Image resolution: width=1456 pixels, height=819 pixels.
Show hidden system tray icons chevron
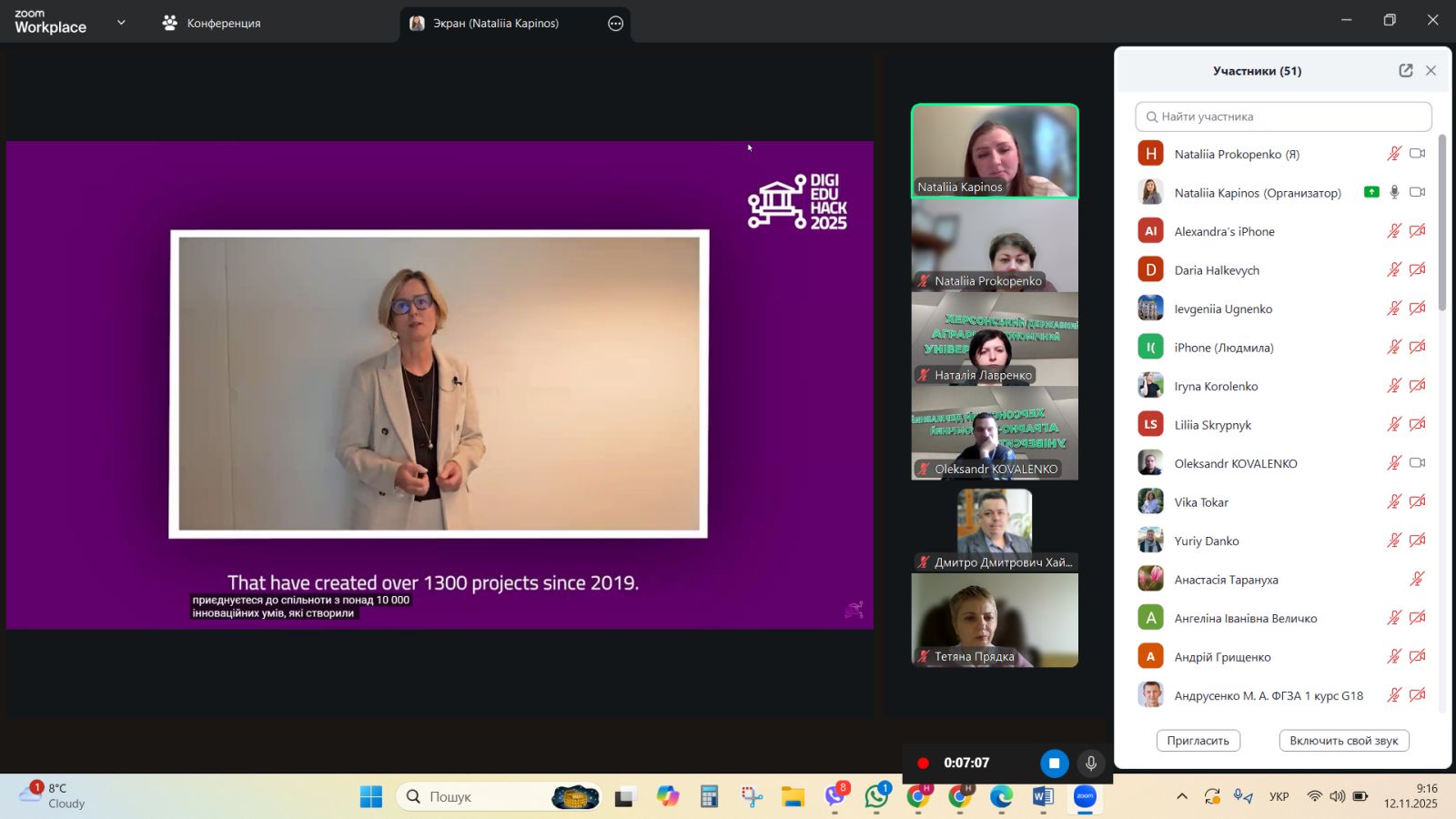coord(1181,796)
